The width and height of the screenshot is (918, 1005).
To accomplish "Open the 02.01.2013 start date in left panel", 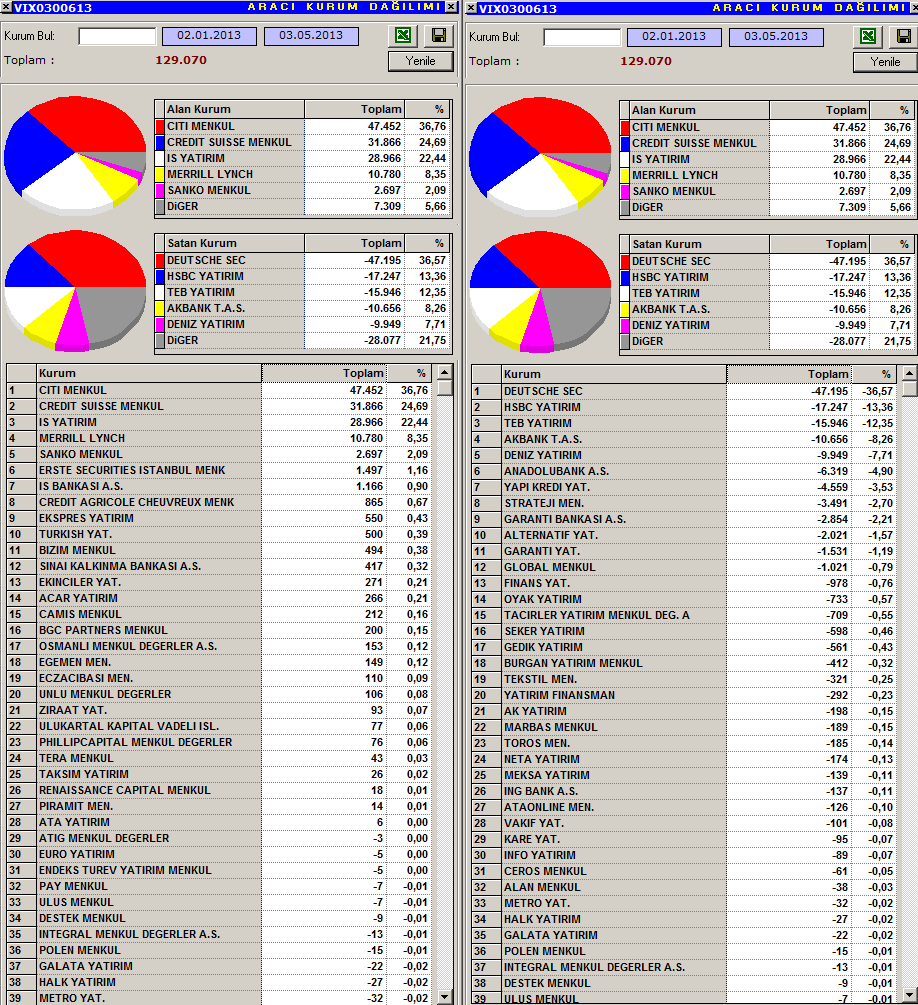I will pyautogui.click(x=209, y=36).
